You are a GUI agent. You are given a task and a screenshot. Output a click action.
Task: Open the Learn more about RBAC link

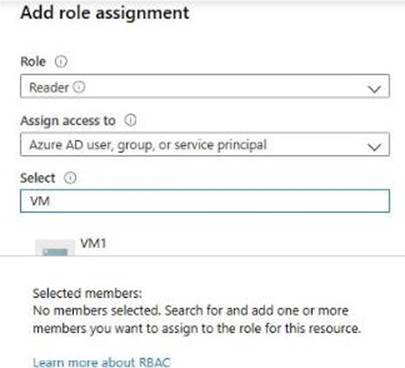[x=102, y=362]
